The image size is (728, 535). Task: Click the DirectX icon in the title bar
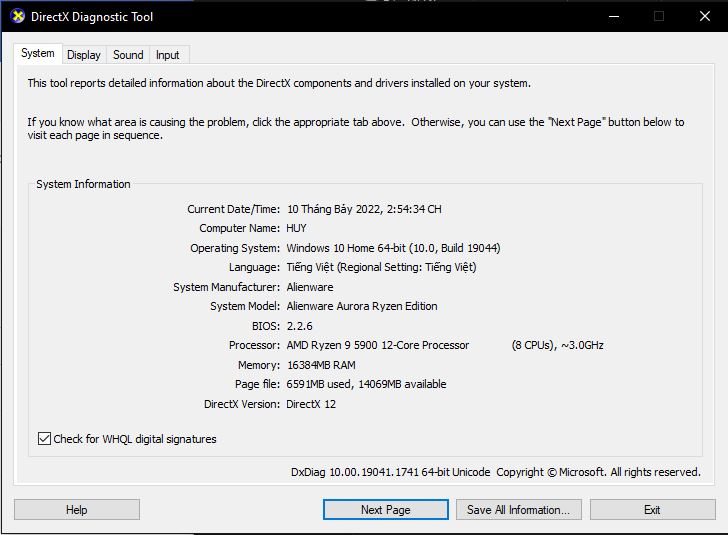coord(18,16)
